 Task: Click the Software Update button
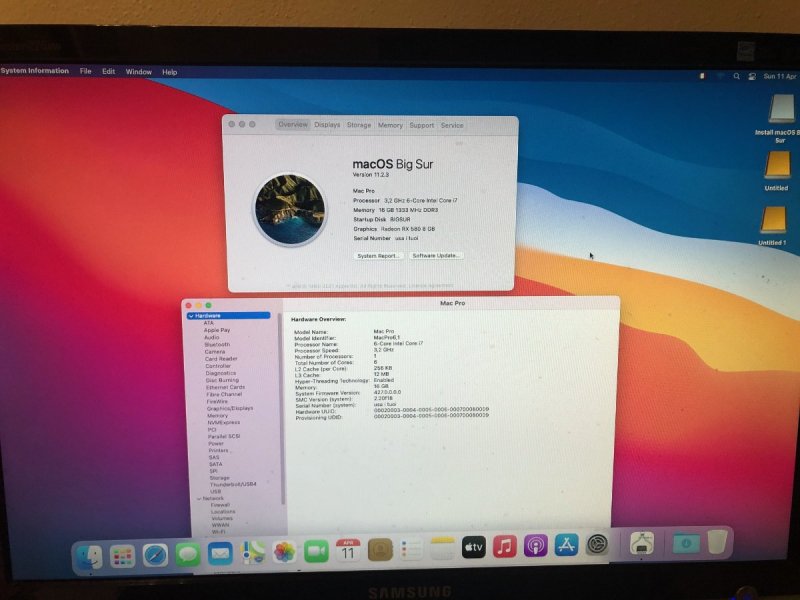click(x=436, y=255)
